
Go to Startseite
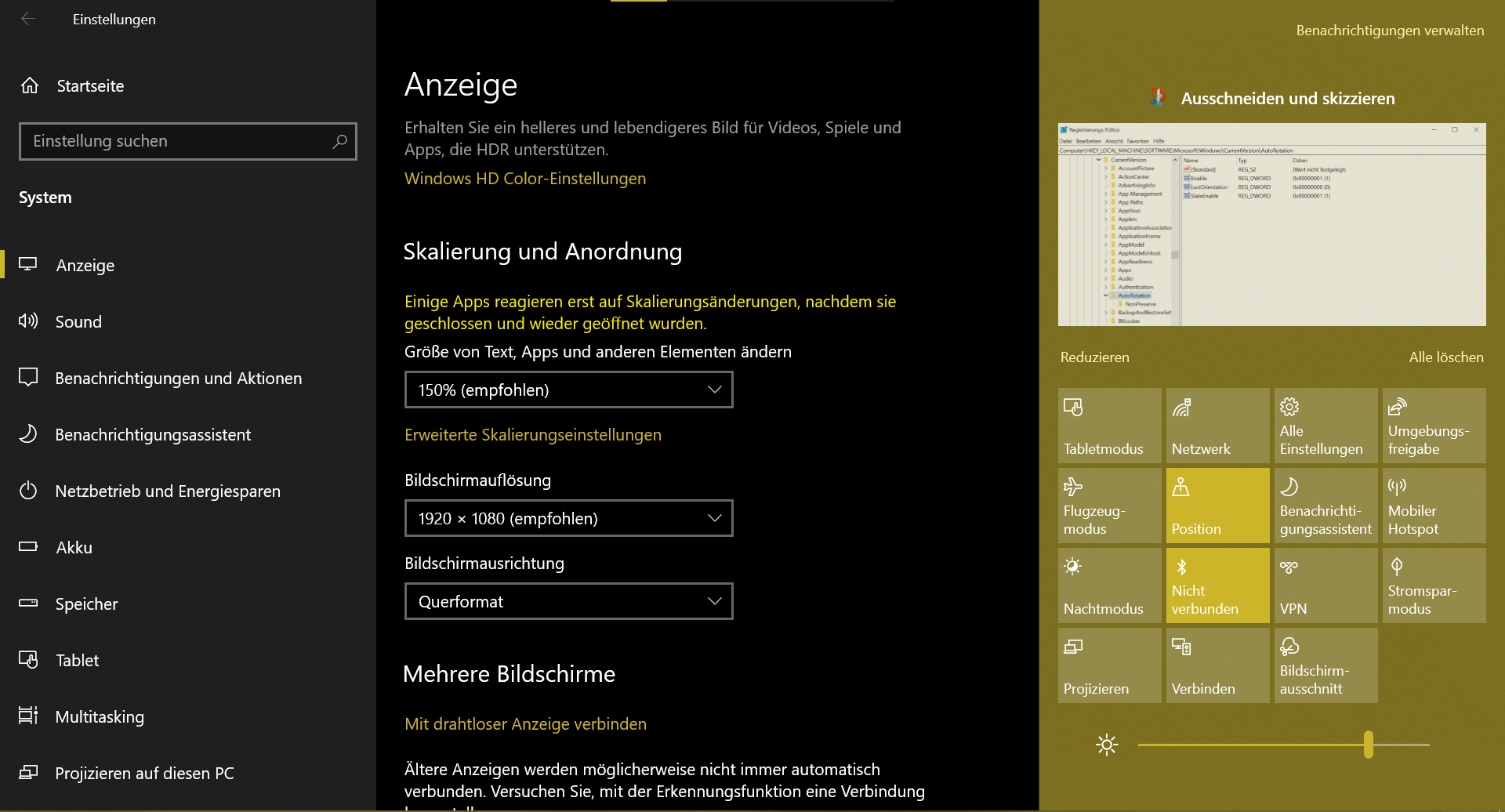(x=188, y=85)
